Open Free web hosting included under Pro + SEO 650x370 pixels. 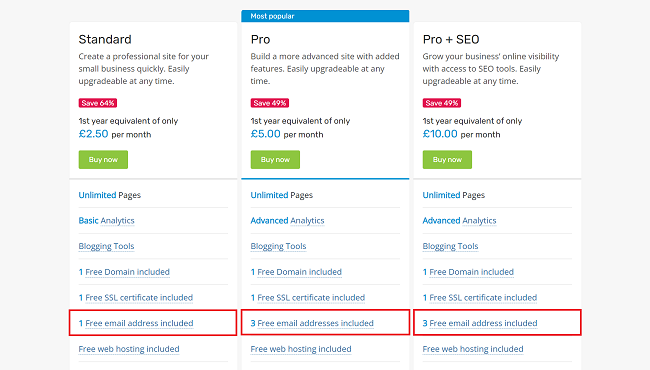[473, 349]
